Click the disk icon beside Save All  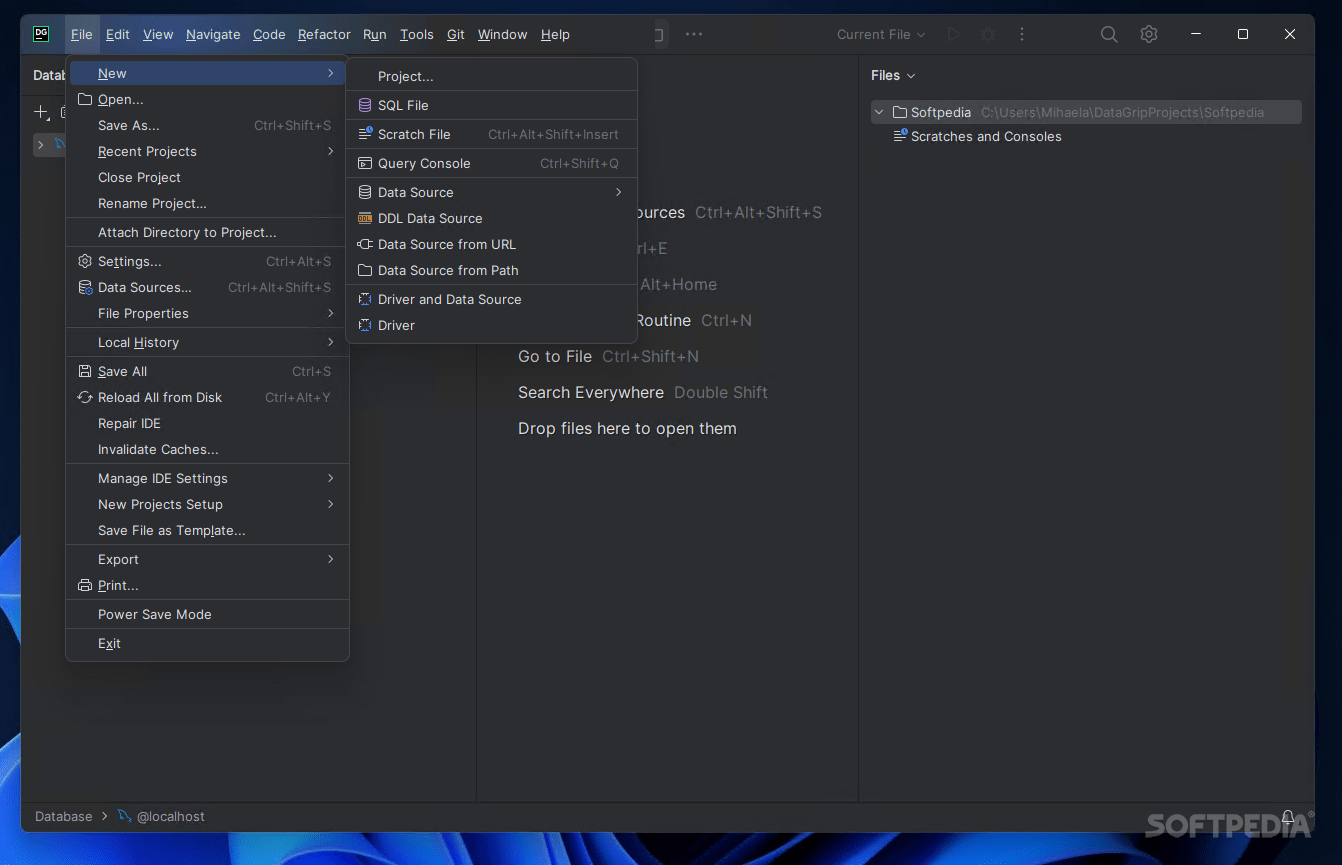click(85, 371)
